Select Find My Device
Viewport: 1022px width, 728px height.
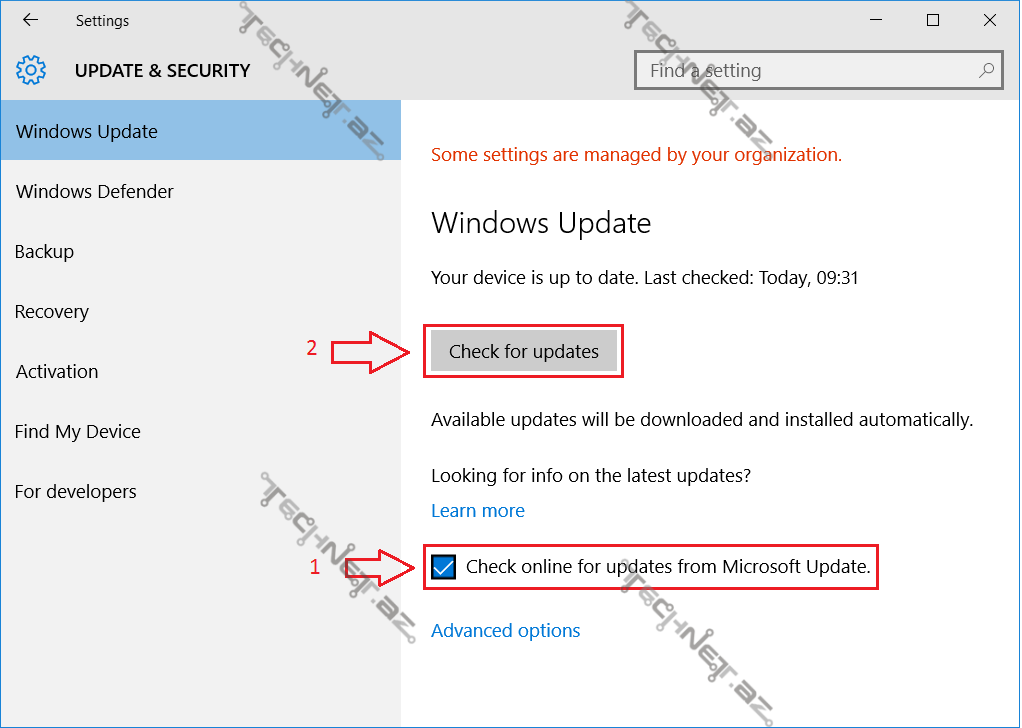pos(78,432)
